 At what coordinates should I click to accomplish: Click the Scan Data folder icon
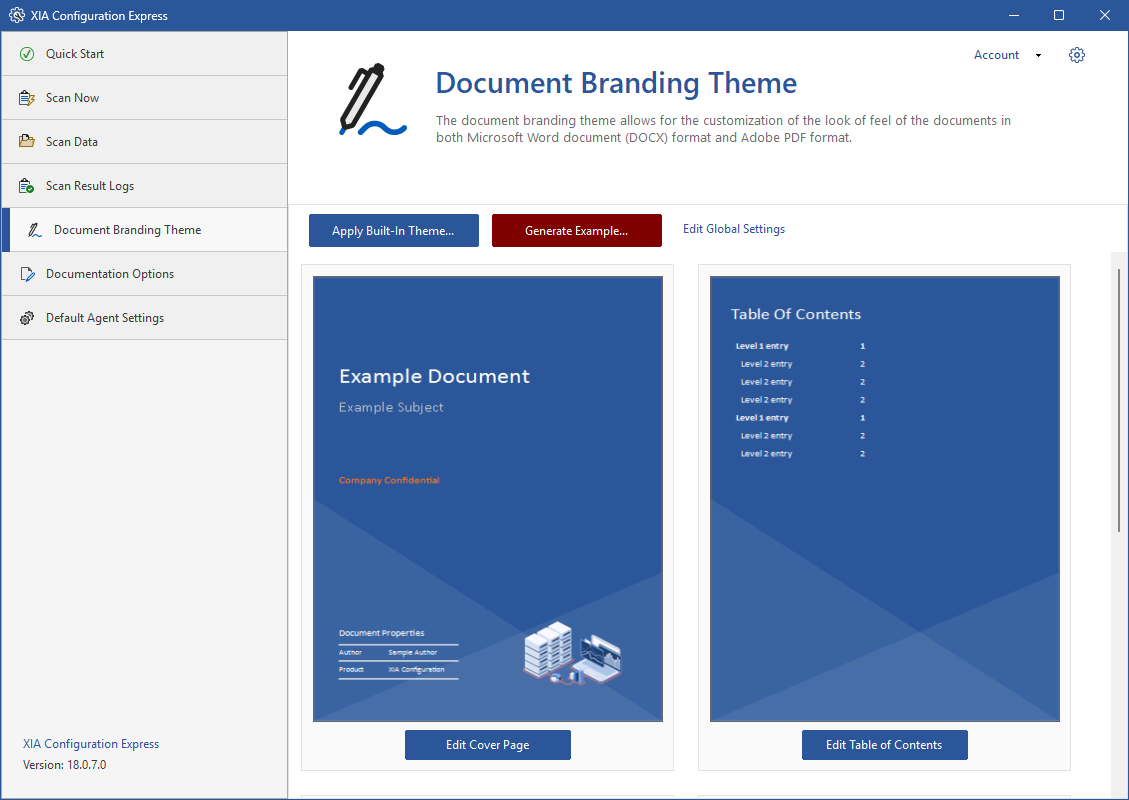(x=27, y=142)
